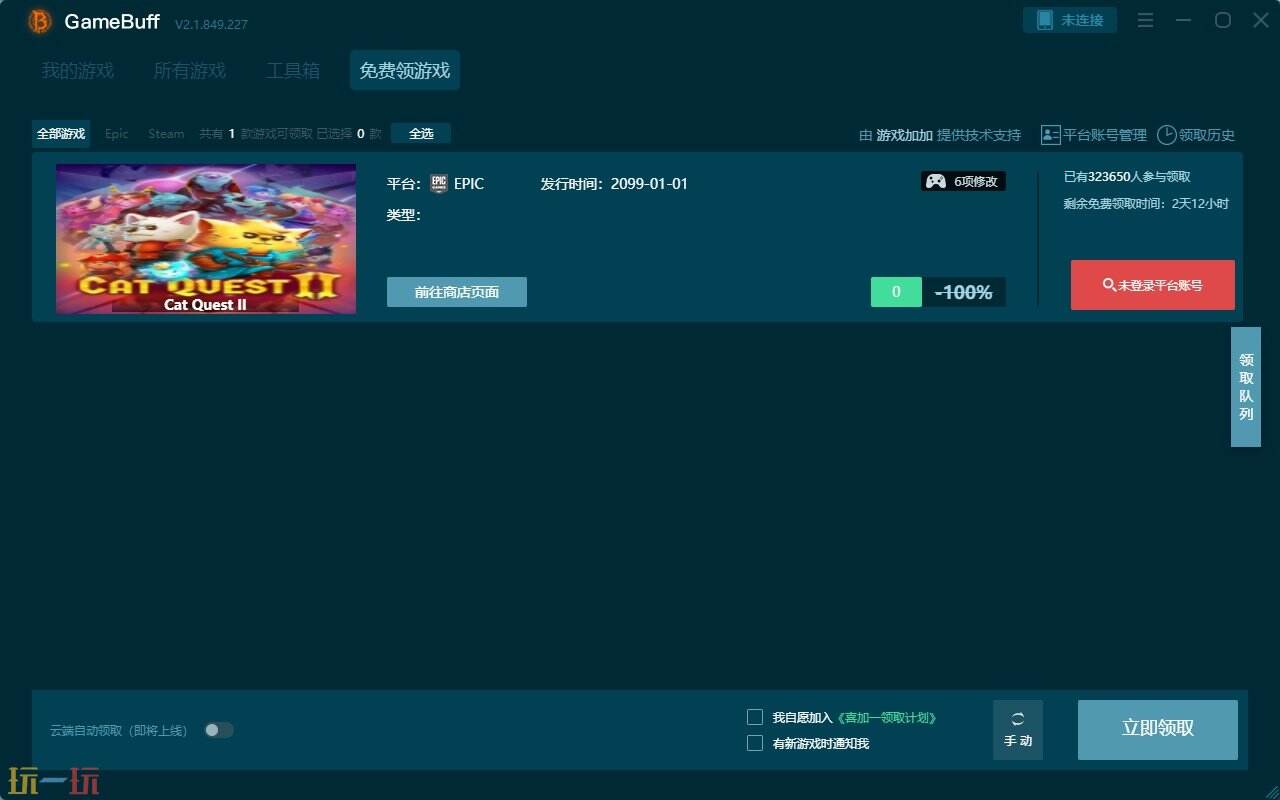
Task: Click the EPIC platform icon
Action: click(x=438, y=184)
